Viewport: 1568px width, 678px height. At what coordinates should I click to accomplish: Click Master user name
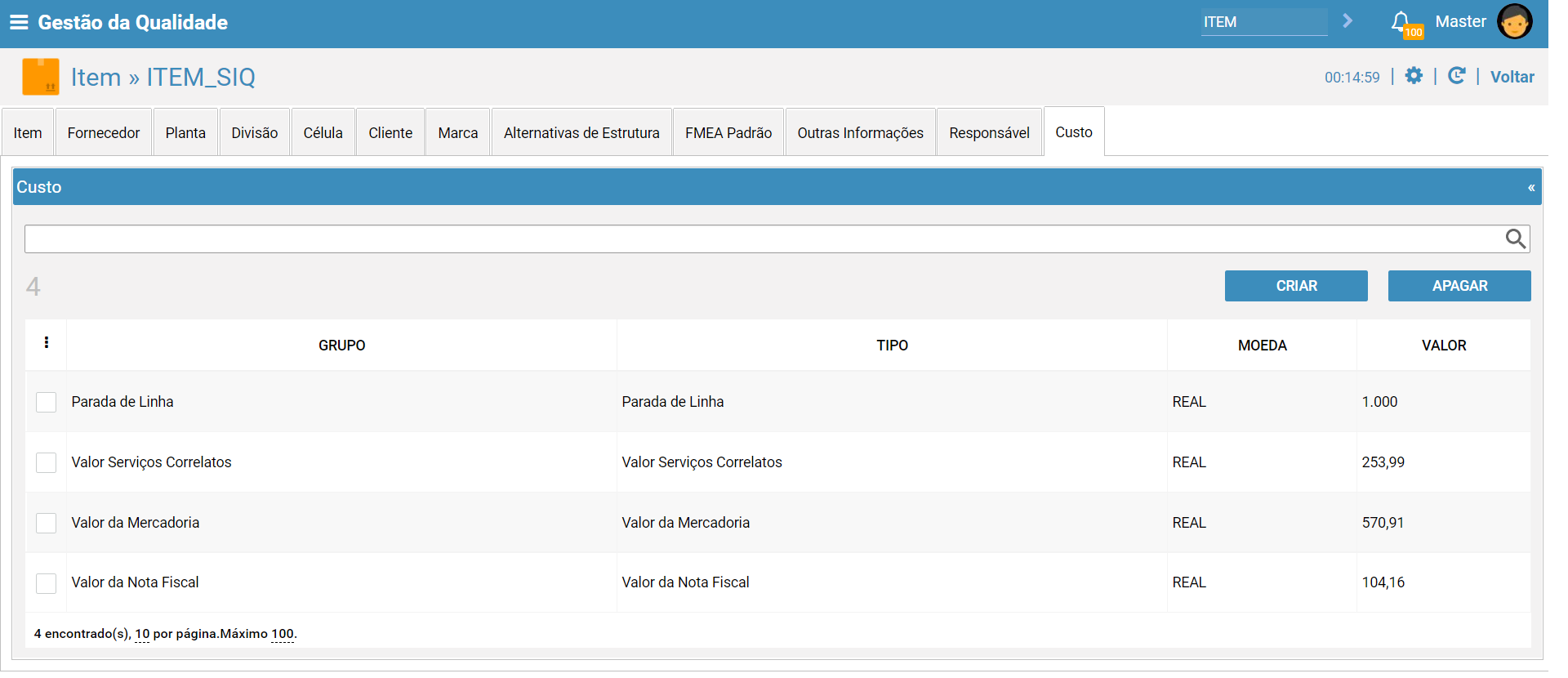pyautogui.click(x=1460, y=21)
